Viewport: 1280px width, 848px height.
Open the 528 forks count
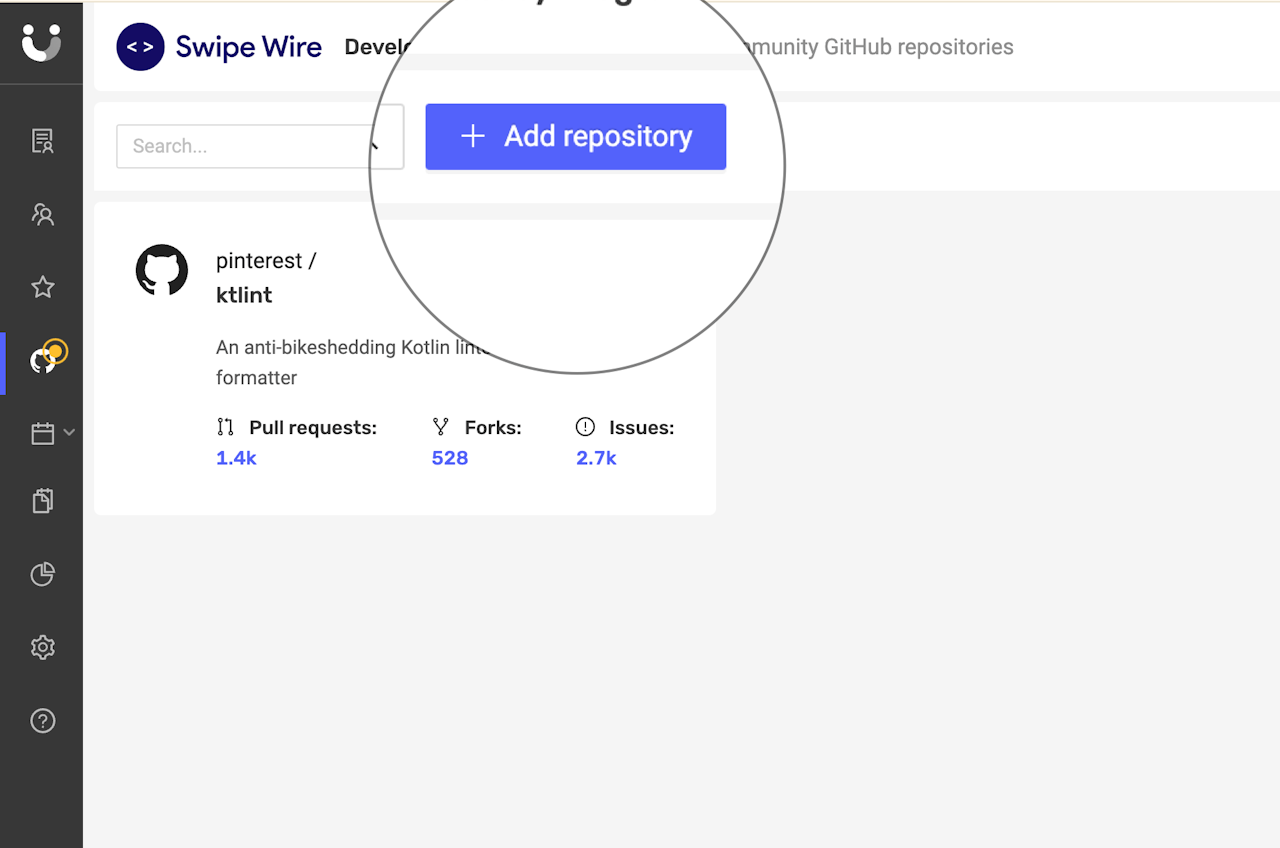pyautogui.click(x=450, y=458)
